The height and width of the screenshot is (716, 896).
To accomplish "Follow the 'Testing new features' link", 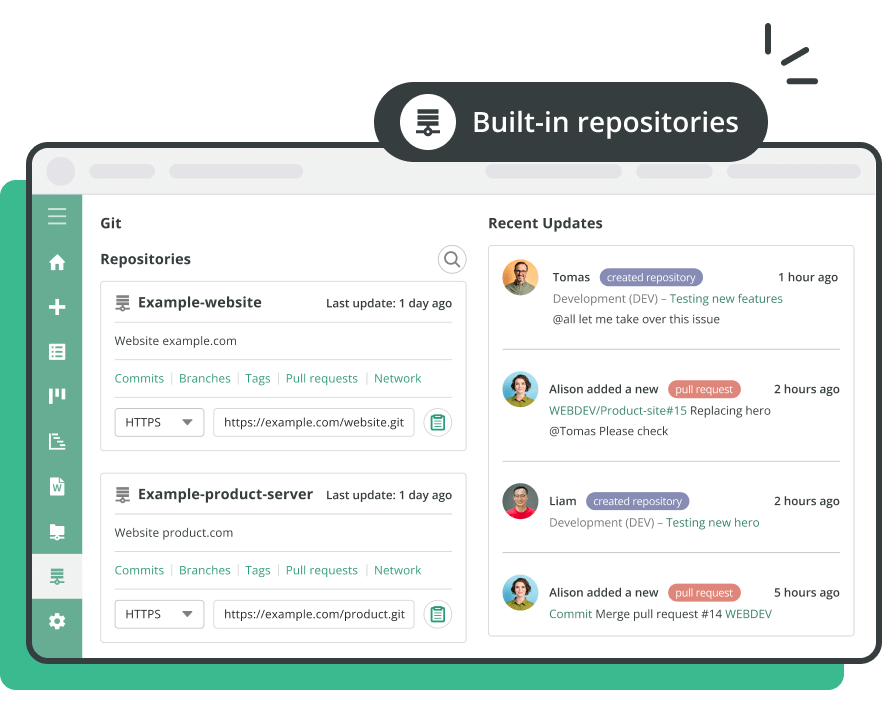I will [726, 299].
